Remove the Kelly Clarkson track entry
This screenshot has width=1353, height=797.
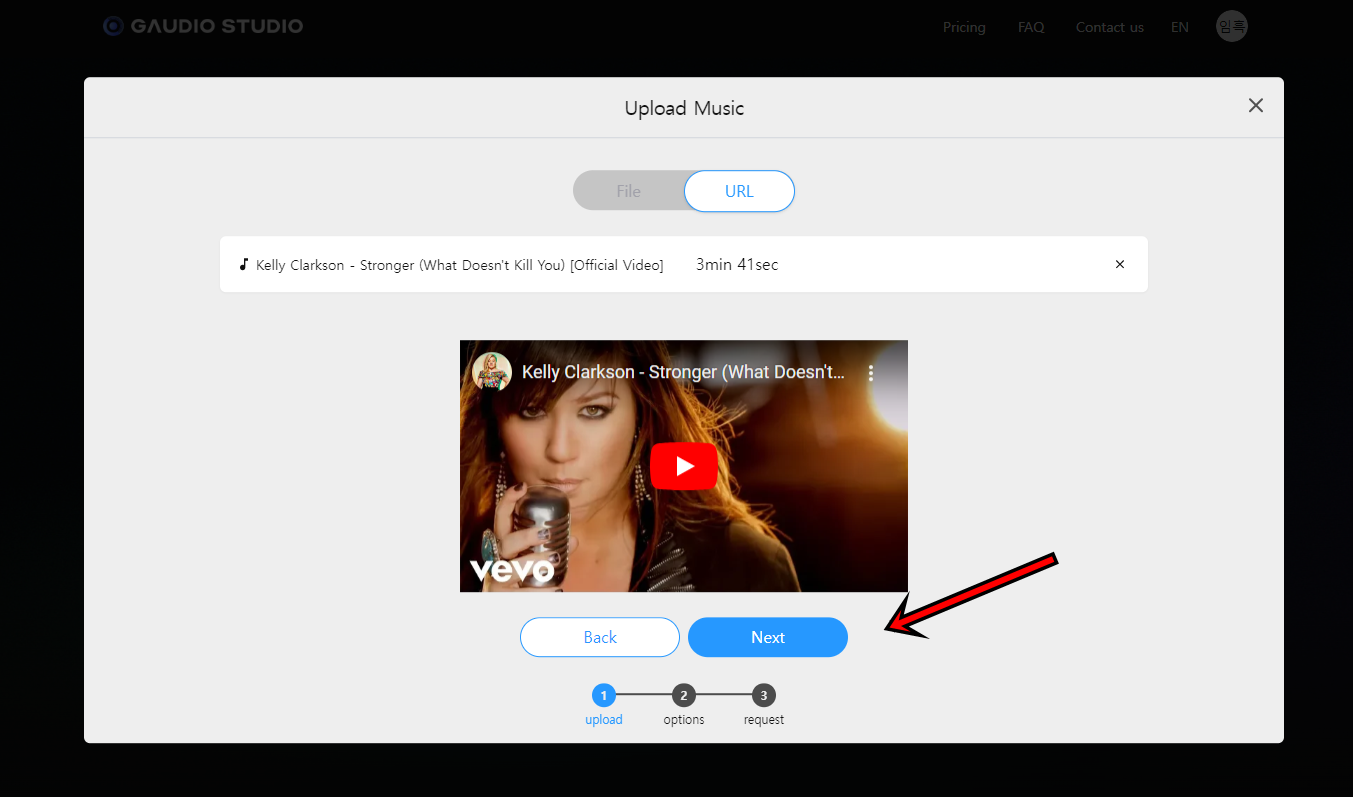click(1120, 265)
